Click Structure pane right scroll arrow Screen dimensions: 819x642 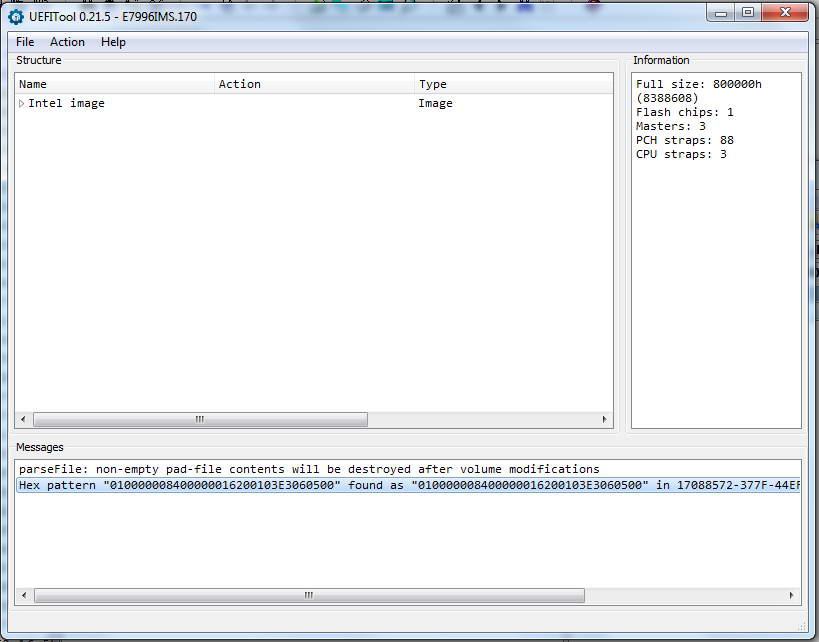[x=604, y=419]
